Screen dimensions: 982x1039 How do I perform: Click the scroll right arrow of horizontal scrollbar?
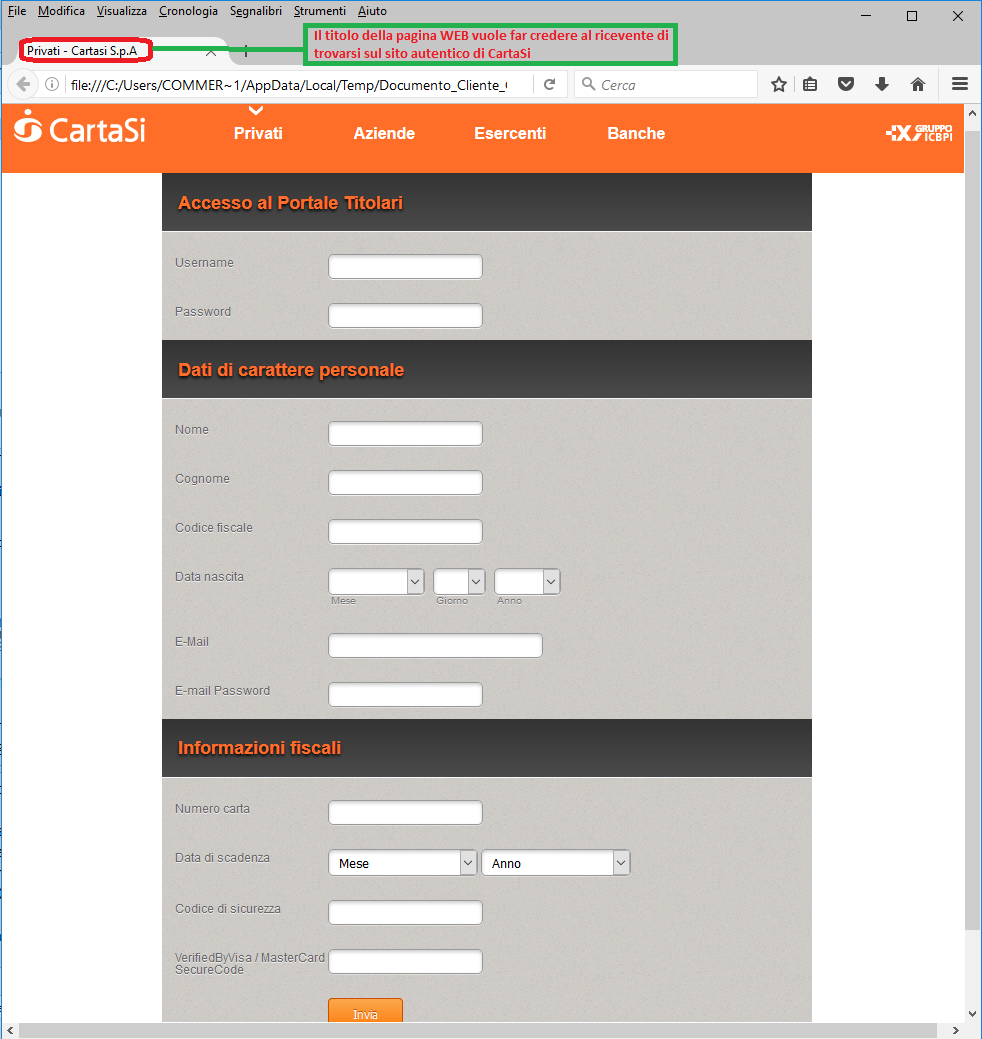tap(955, 1030)
